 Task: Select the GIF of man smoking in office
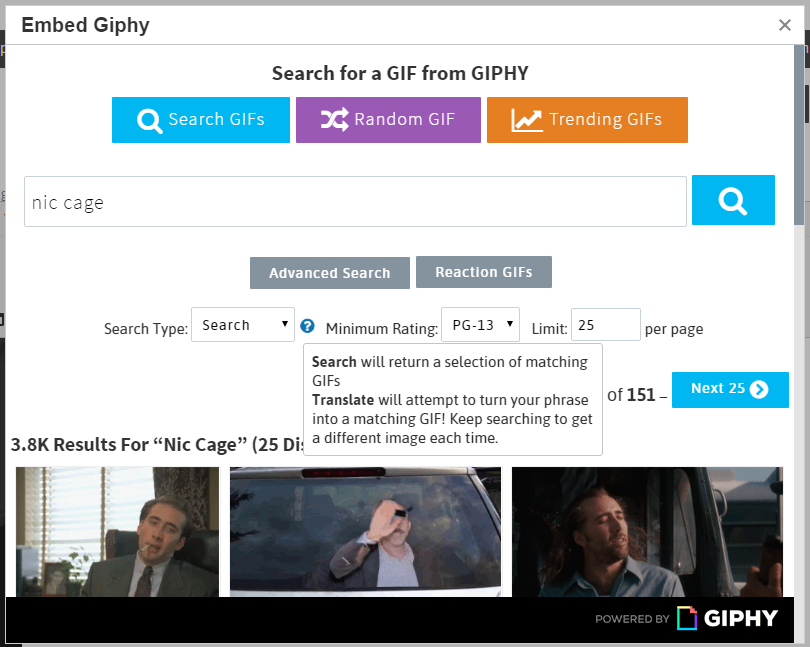click(117, 532)
